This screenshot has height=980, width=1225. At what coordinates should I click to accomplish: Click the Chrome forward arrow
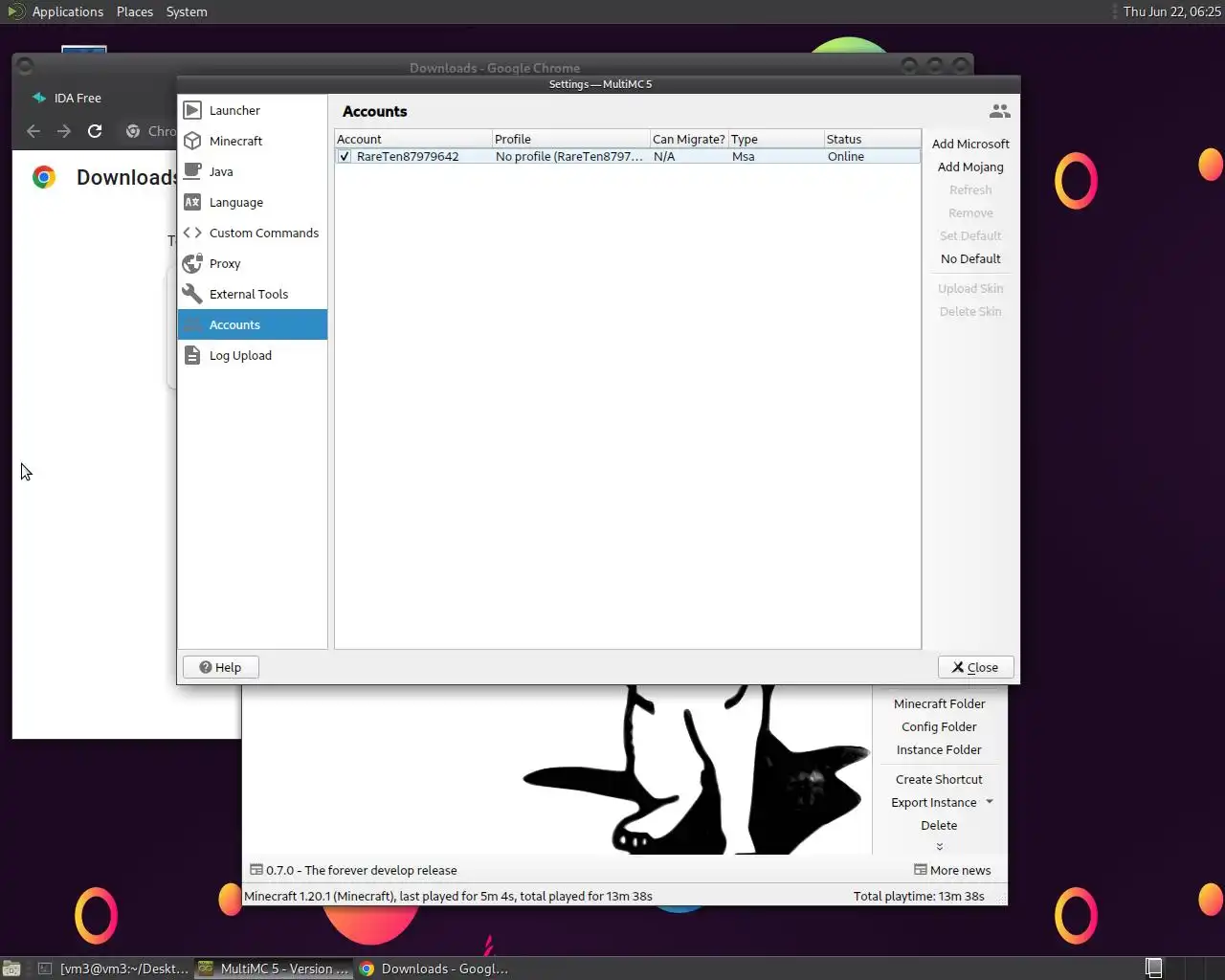click(x=64, y=131)
